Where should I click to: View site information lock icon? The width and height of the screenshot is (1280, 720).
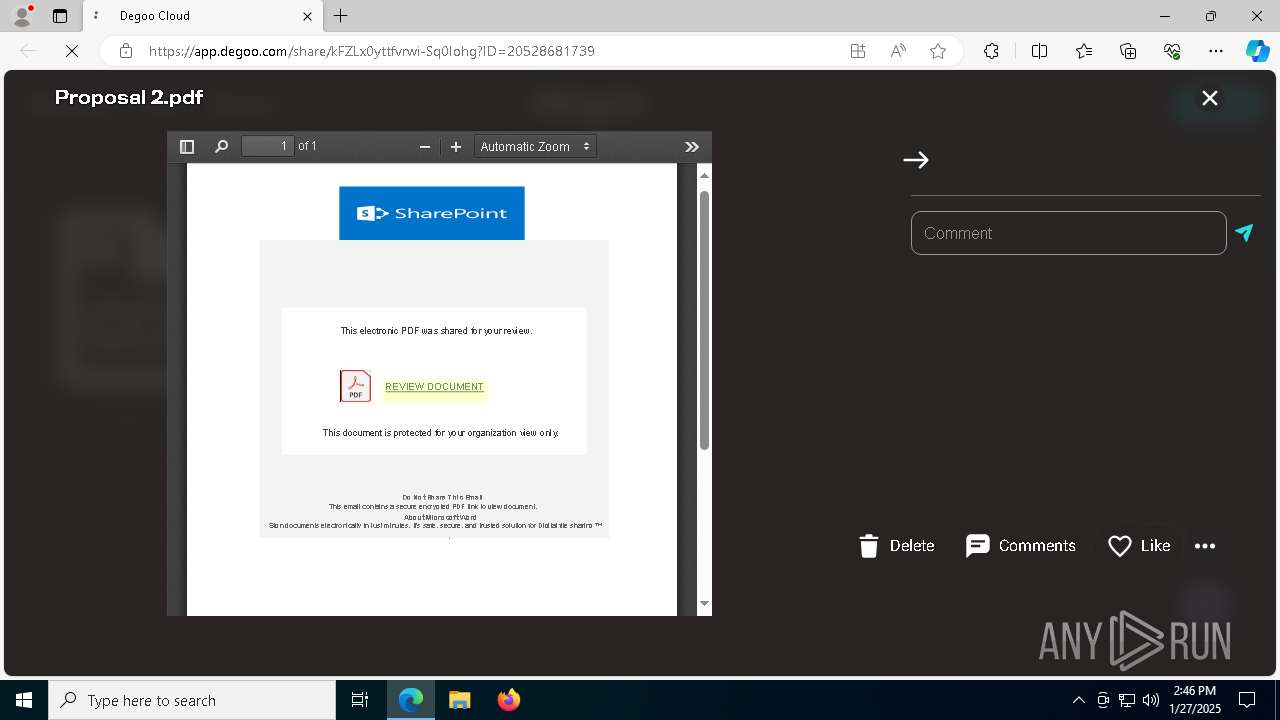click(x=125, y=51)
